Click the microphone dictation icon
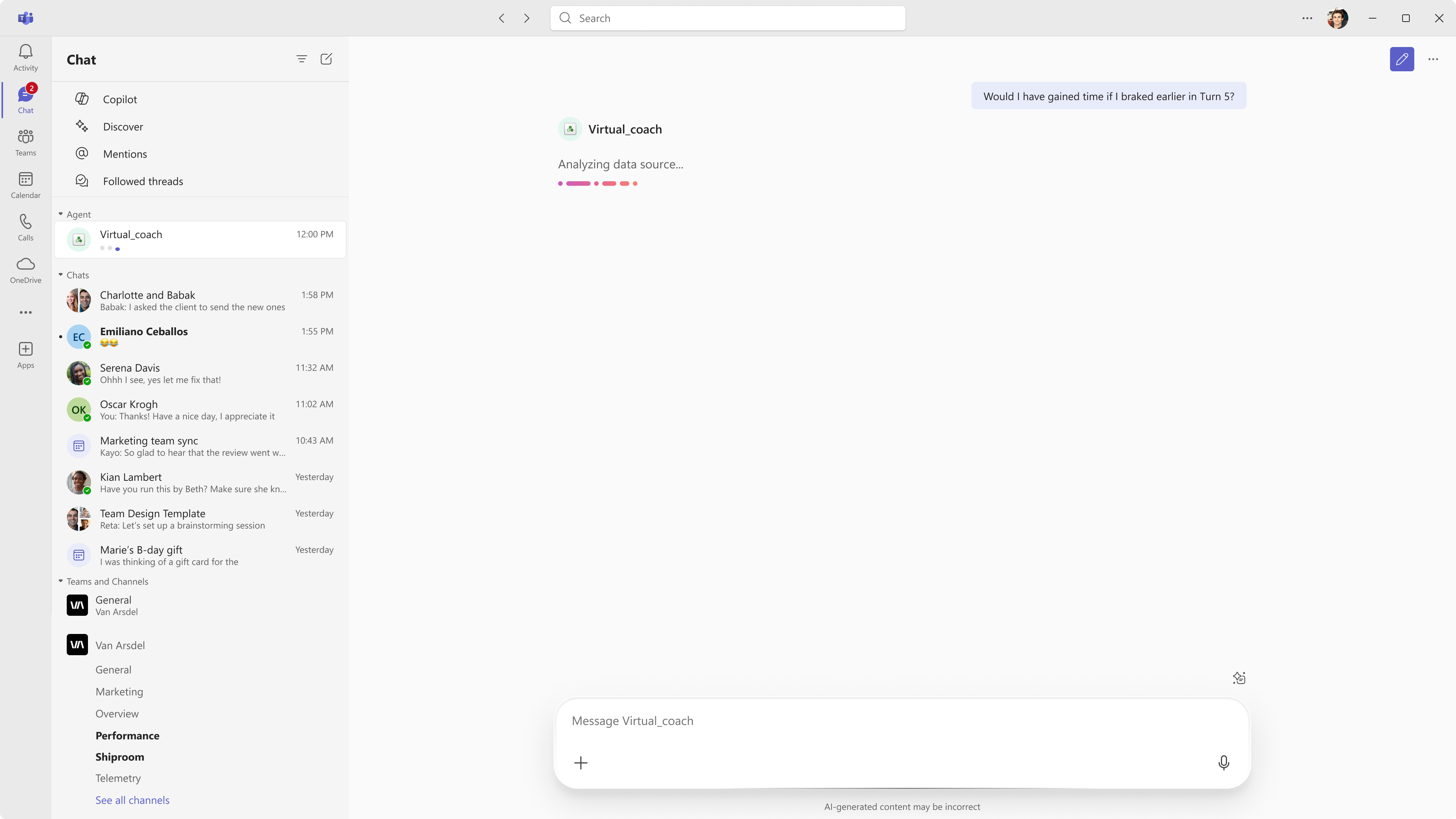1456x819 pixels. pyautogui.click(x=1223, y=763)
